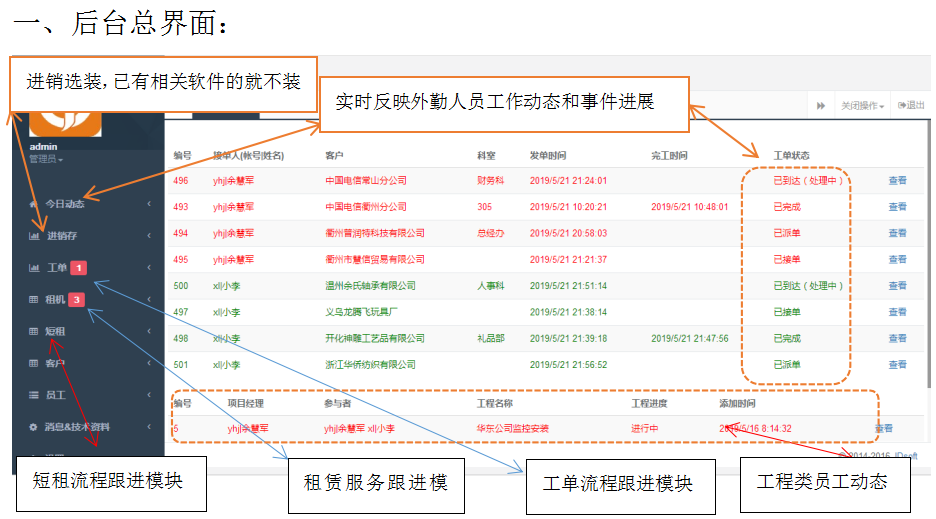Image resolution: width=936 pixels, height=519 pixels.
Task: Click the double-arrow forward icon in top bar
Action: pos(821,106)
